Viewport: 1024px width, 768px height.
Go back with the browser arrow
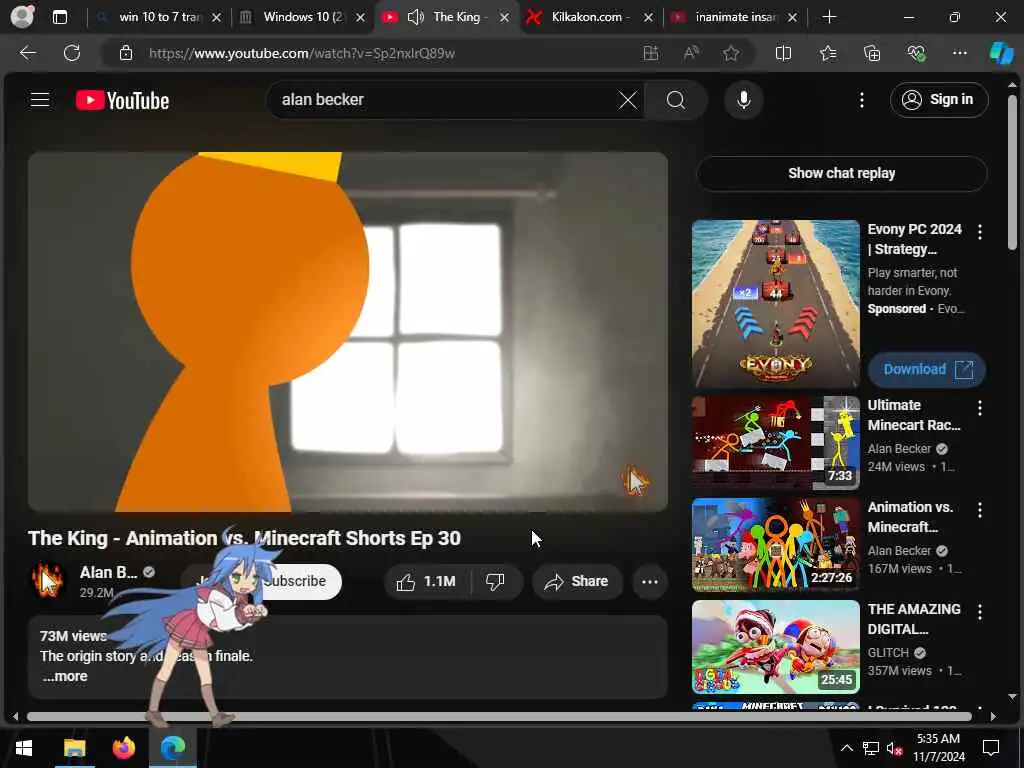coord(27,53)
